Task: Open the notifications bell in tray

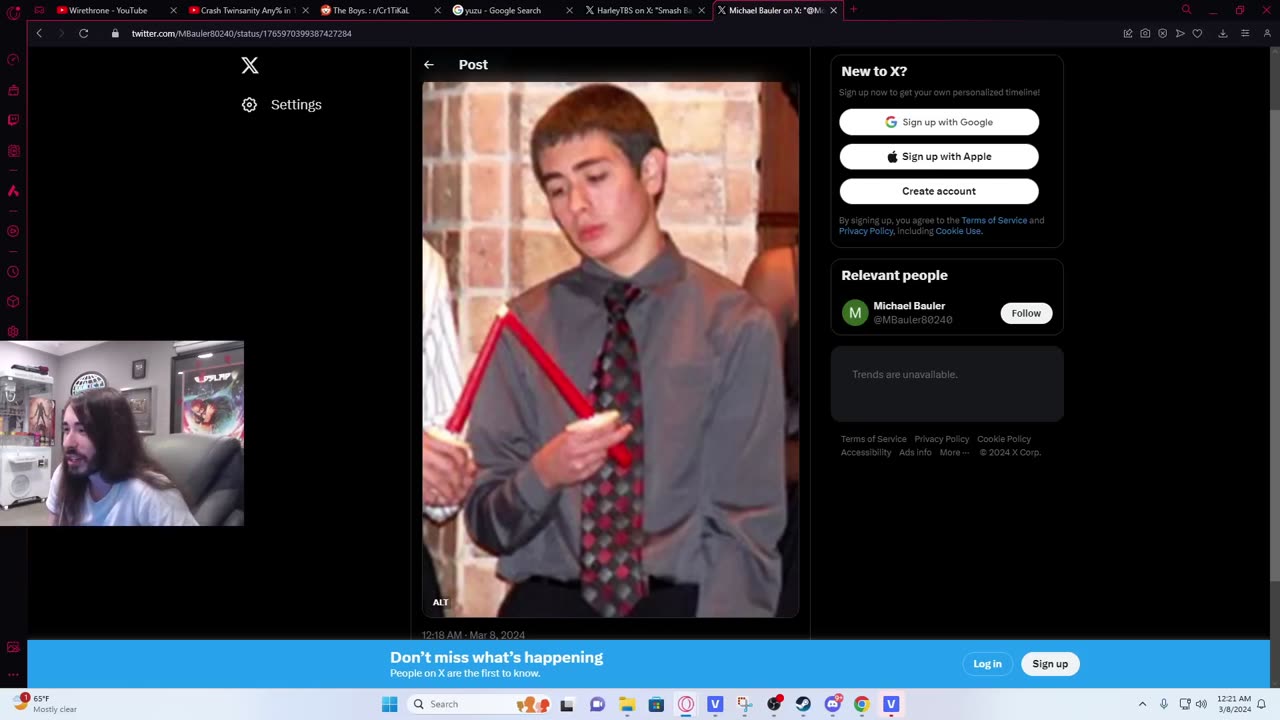Action: pos(1262,704)
